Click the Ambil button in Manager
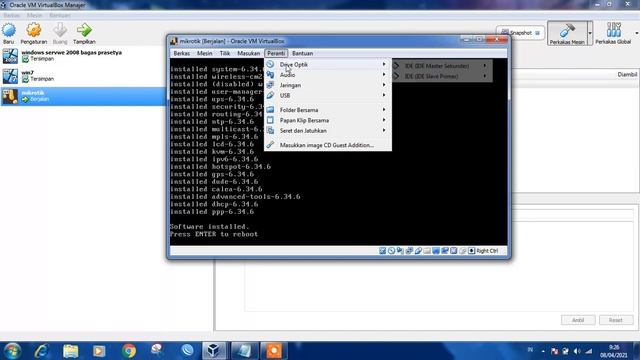Screen dimensions: 640x360 (x=578, y=320)
